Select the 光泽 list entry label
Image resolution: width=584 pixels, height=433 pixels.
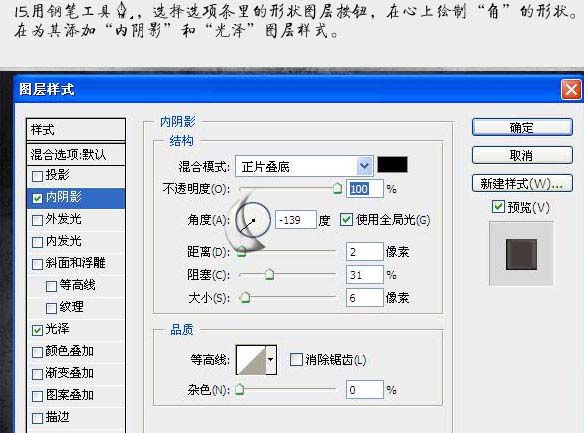pos(57,329)
